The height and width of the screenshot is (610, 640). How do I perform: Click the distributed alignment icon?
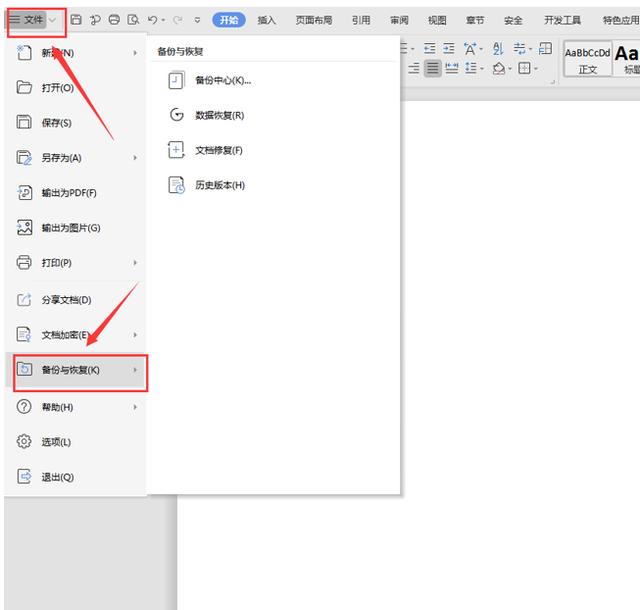click(451, 68)
